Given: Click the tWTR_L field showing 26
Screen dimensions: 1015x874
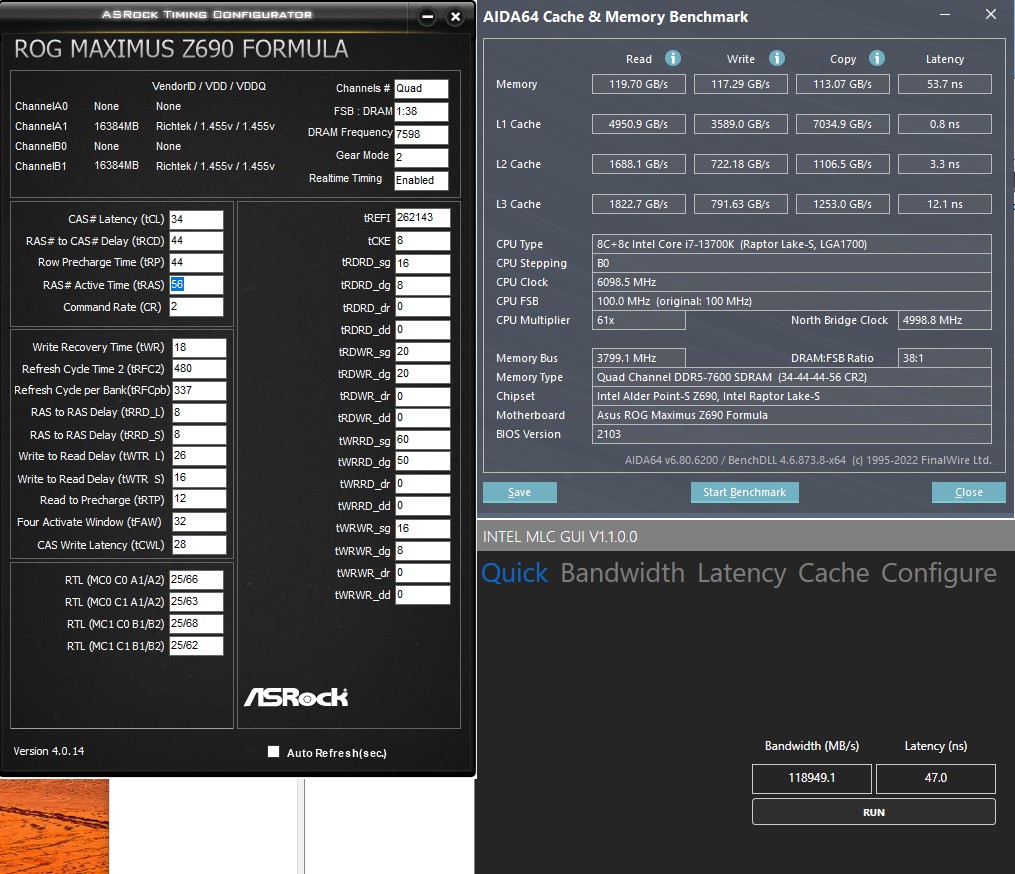Looking at the screenshot, I should (x=199, y=456).
